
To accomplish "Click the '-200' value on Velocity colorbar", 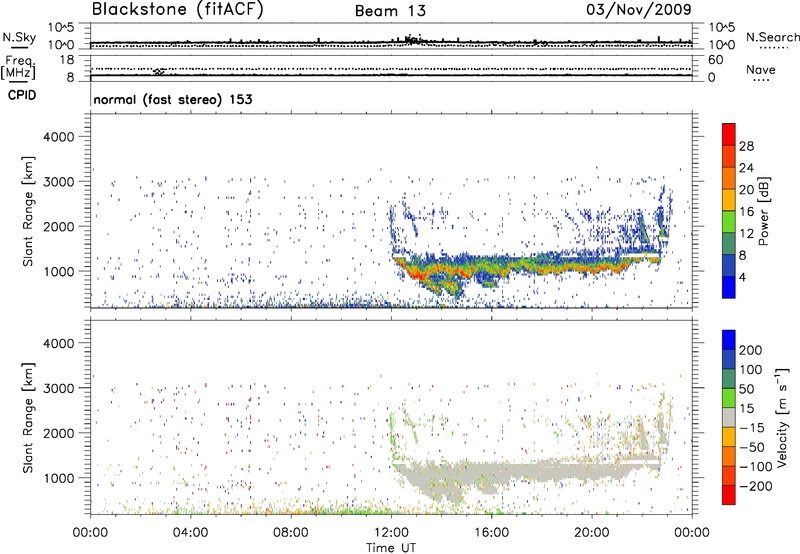I will coord(756,486).
